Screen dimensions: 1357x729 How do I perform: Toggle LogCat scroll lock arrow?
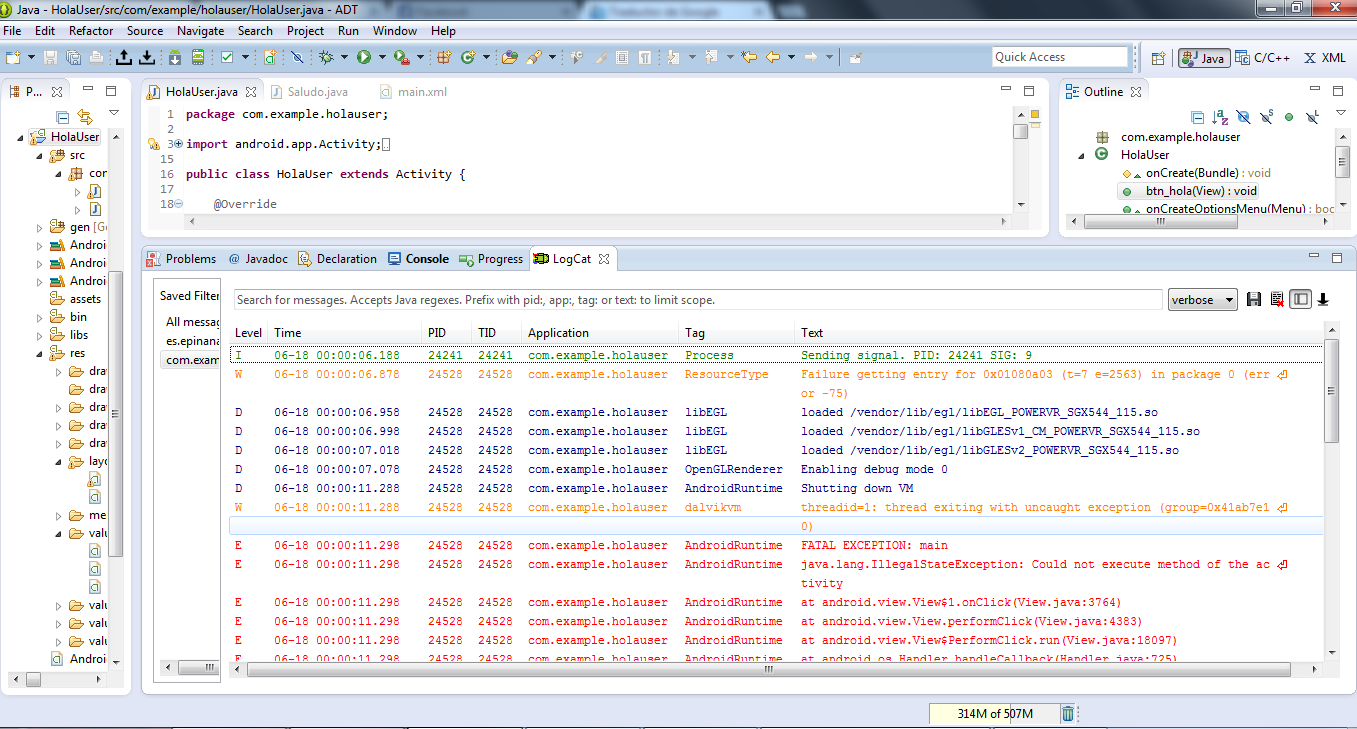(x=1323, y=299)
